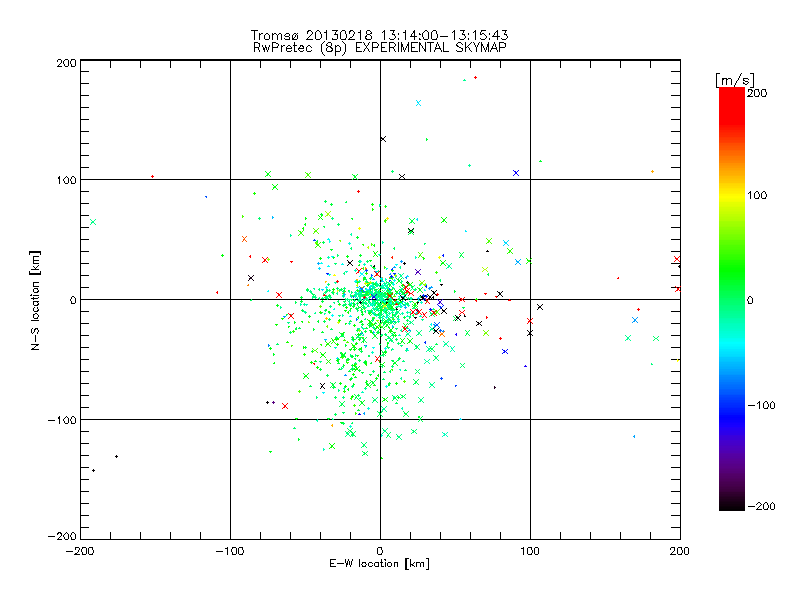Click the black dot nearest the bottom-left corner

[x=93, y=470]
